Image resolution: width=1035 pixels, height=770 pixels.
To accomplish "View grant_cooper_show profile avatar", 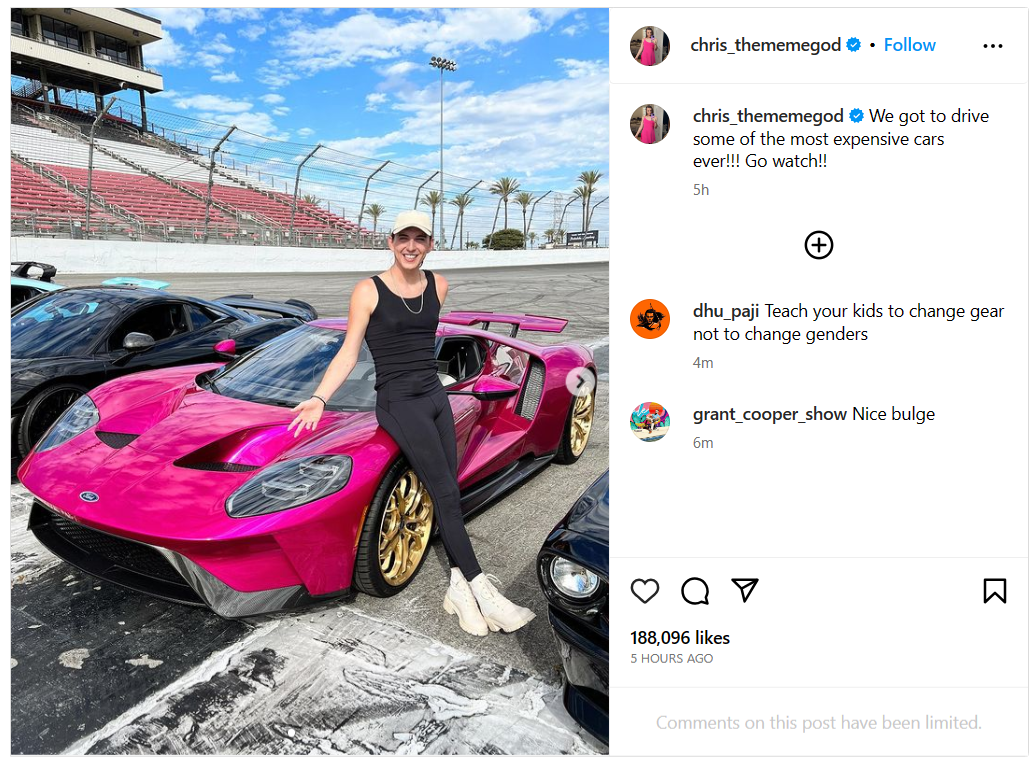I will pos(650,422).
